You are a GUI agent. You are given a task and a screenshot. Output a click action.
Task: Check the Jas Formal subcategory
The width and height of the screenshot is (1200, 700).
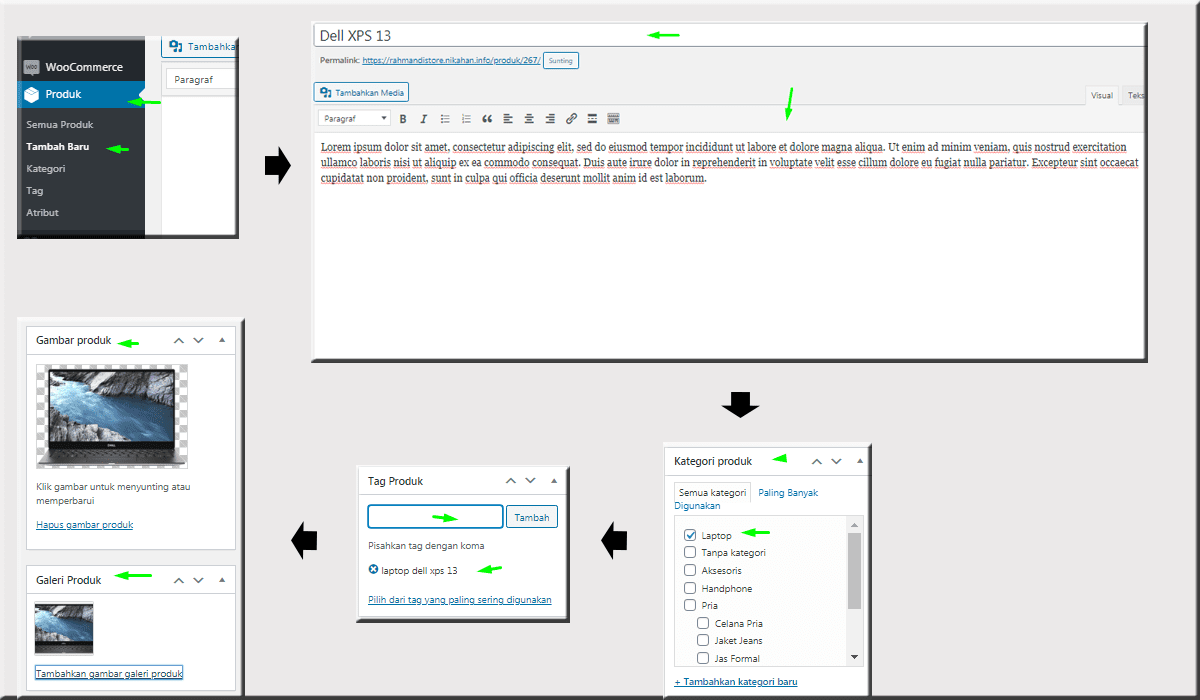[703, 658]
